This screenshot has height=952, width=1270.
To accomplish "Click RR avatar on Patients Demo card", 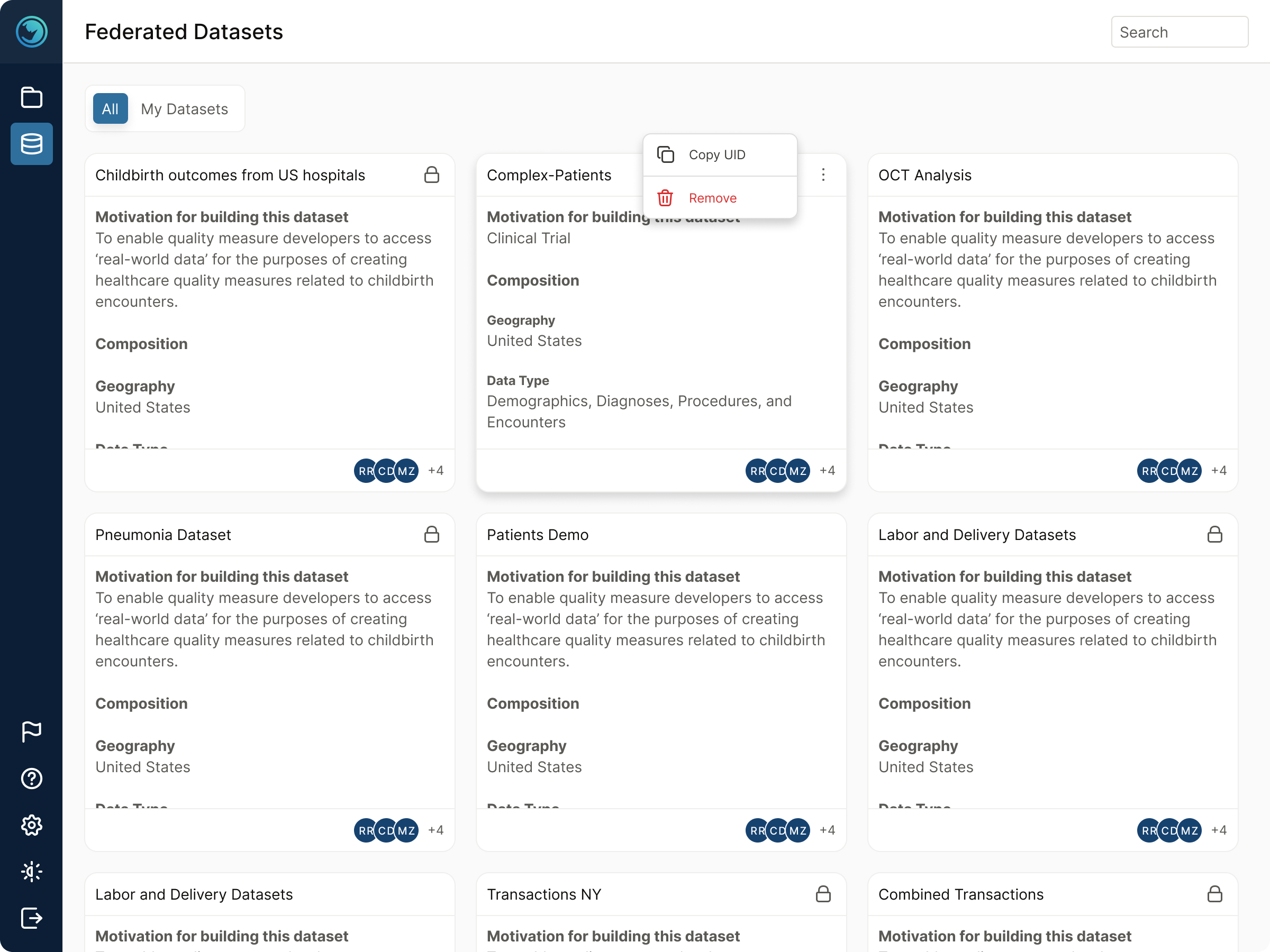I will pyautogui.click(x=757, y=830).
